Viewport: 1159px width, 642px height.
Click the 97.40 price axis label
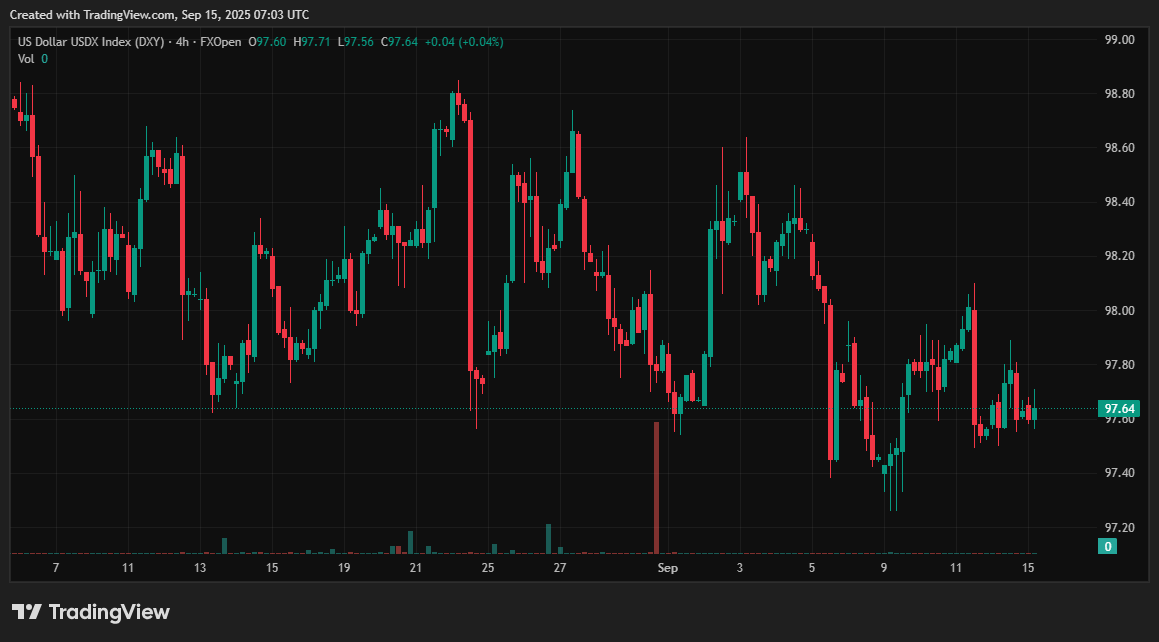coord(1119,473)
